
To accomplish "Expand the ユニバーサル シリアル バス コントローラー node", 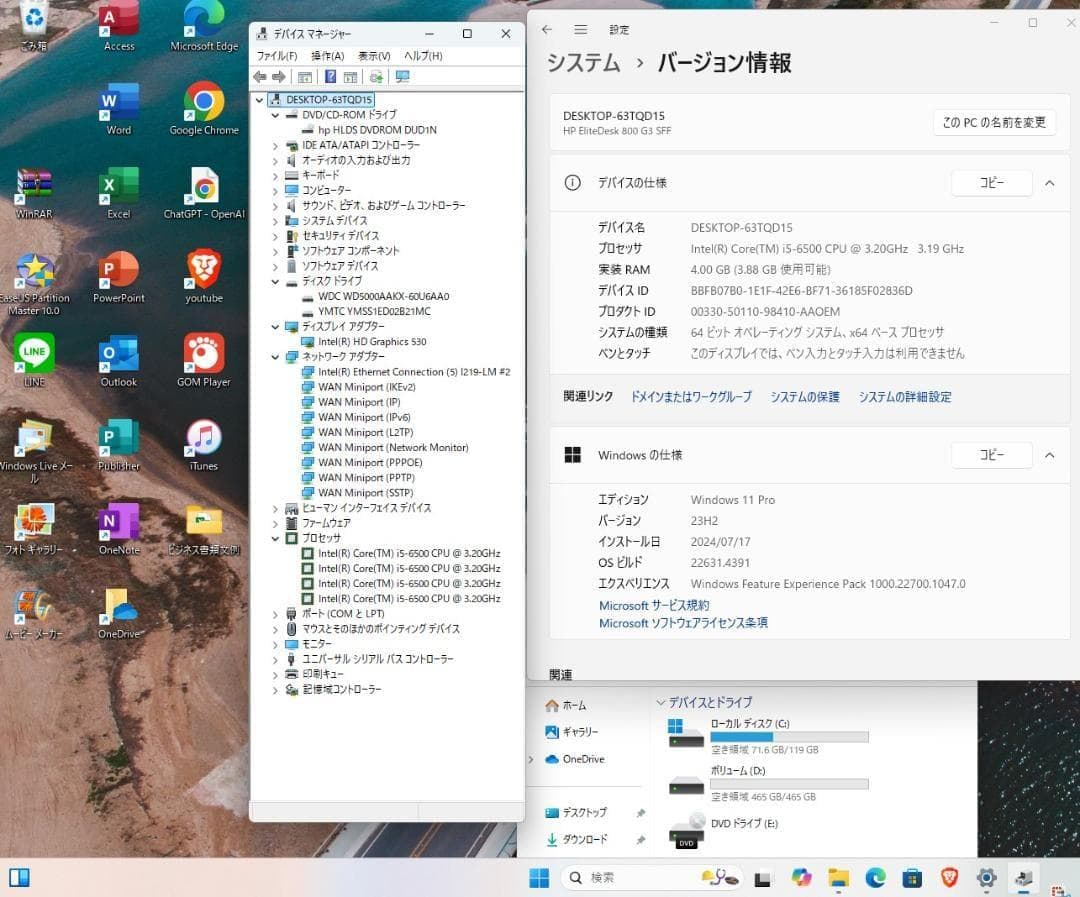I will (x=276, y=659).
